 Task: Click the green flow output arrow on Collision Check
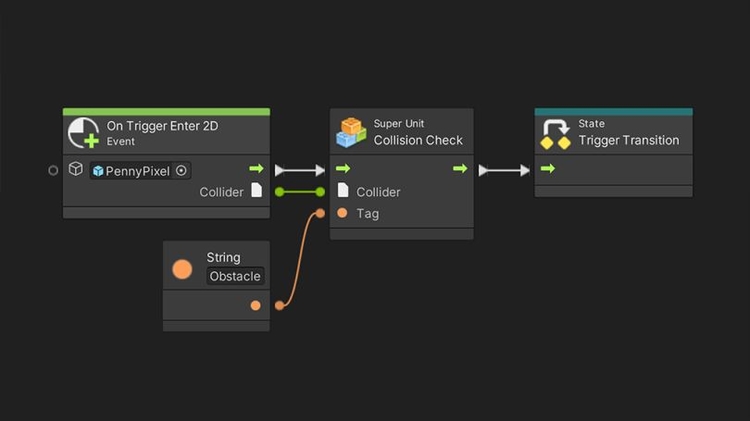click(x=460, y=169)
